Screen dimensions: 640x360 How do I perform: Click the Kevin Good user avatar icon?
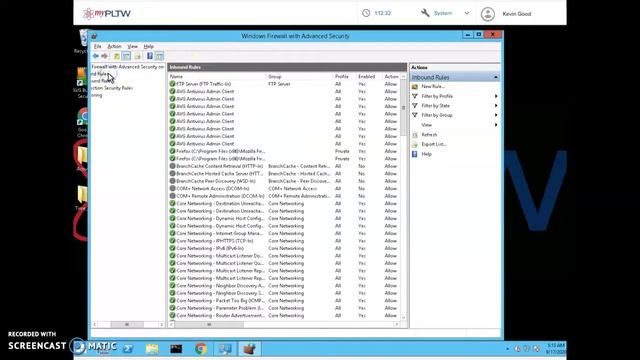(x=488, y=14)
